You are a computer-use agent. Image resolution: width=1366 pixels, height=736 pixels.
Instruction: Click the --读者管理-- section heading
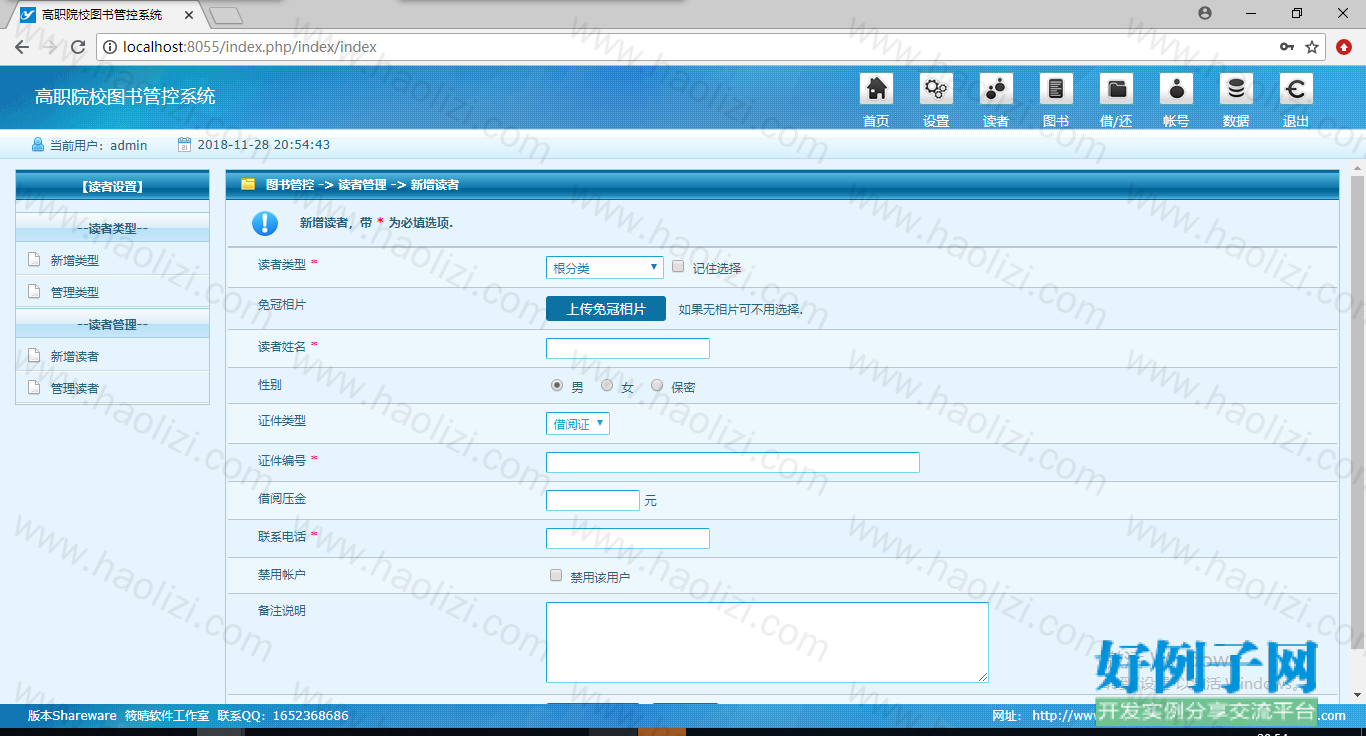[x=112, y=324]
